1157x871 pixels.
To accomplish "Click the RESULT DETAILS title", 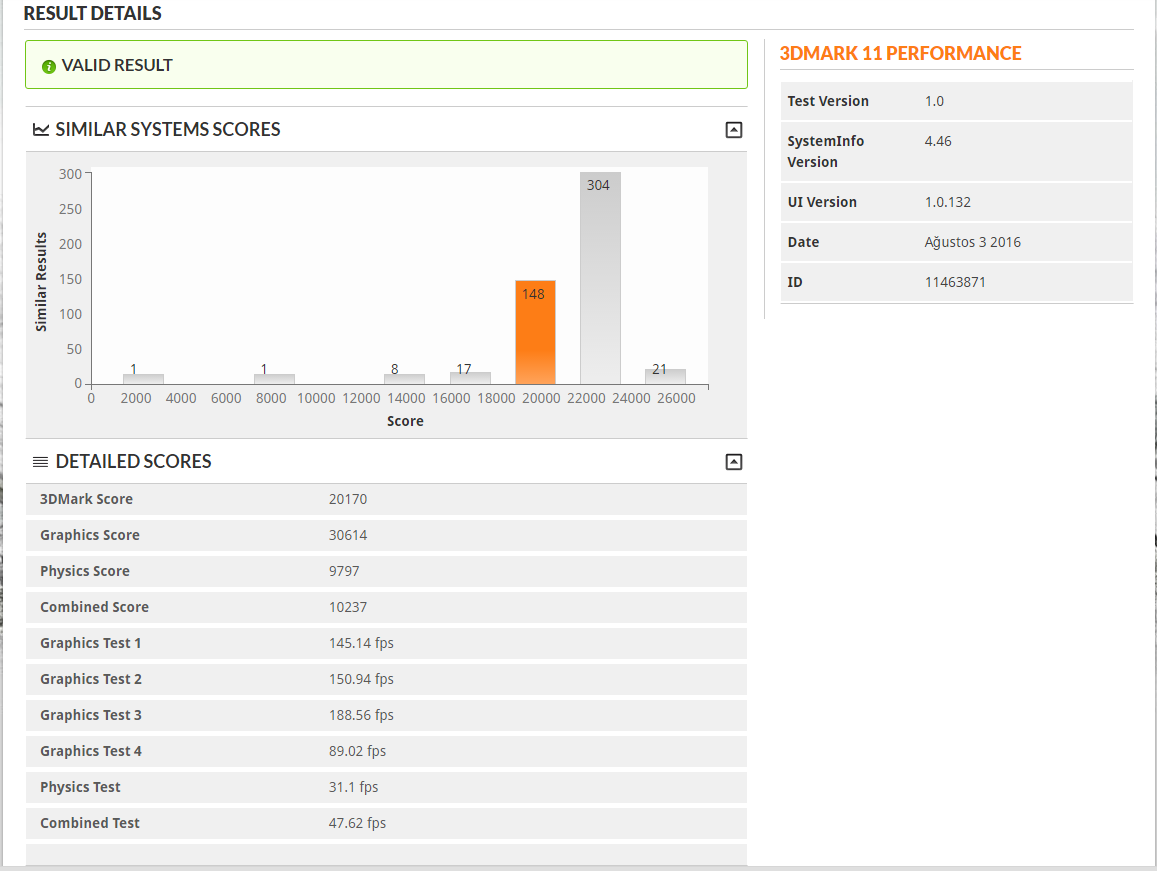I will (x=92, y=13).
